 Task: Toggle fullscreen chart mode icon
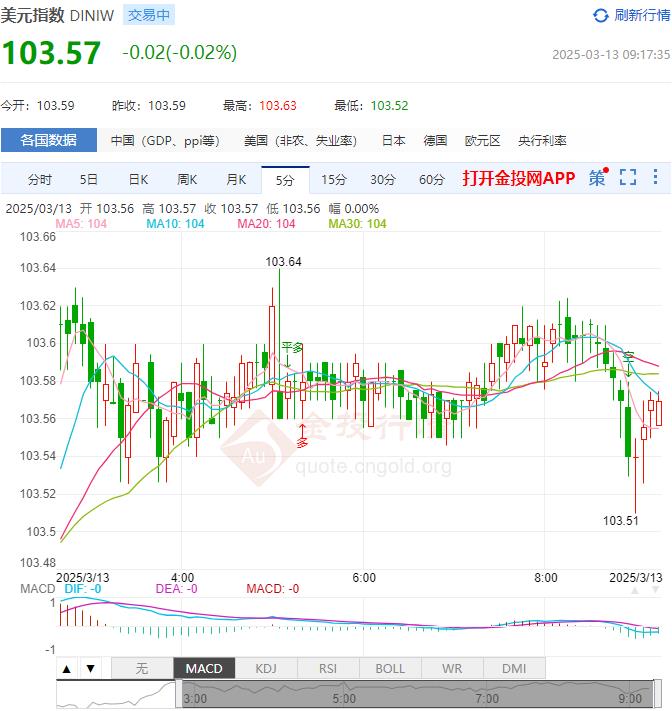click(628, 177)
